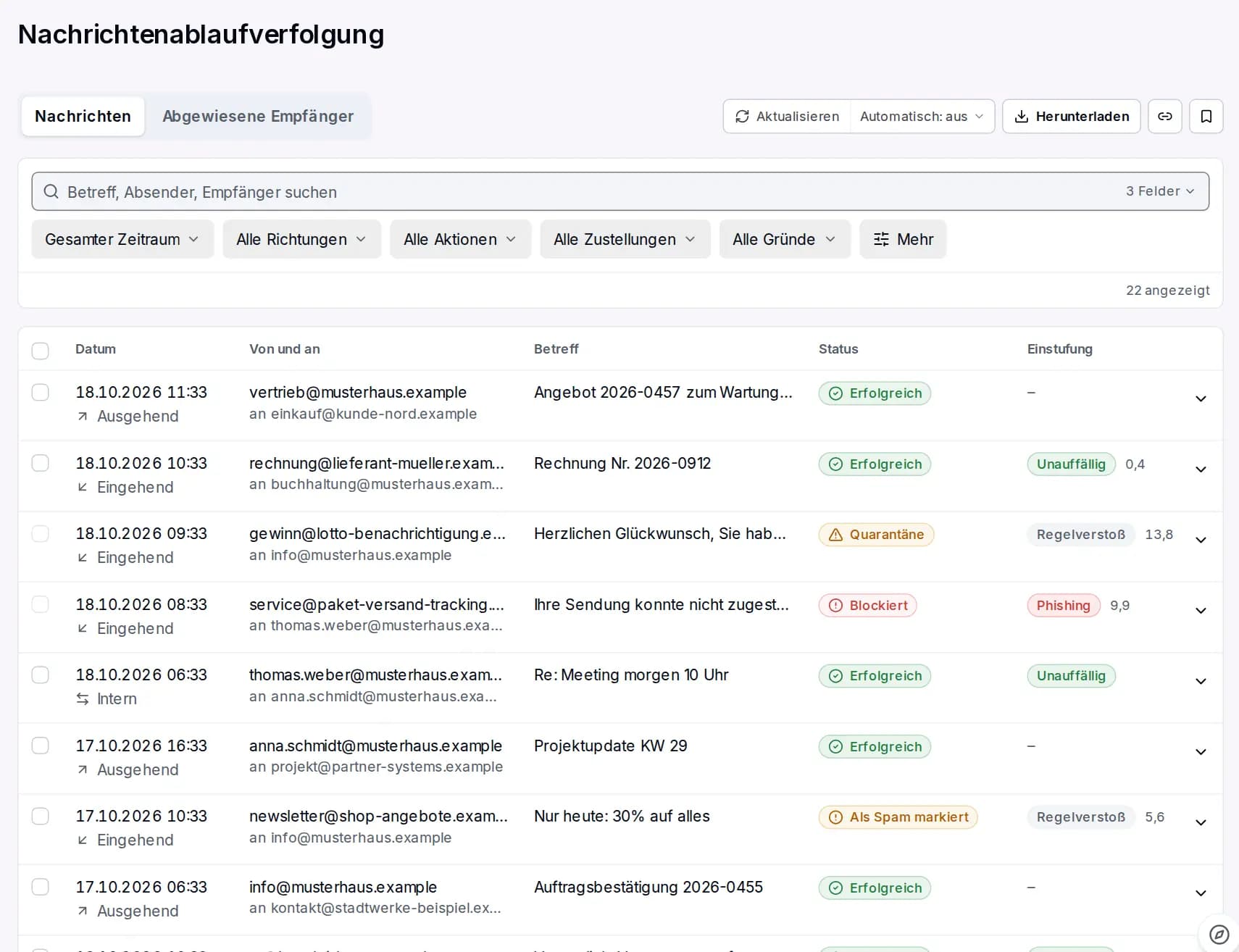Click the Regelverstoß badge with score 13,8
Screen dimensions: 1239x952
[x=1081, y=535]
